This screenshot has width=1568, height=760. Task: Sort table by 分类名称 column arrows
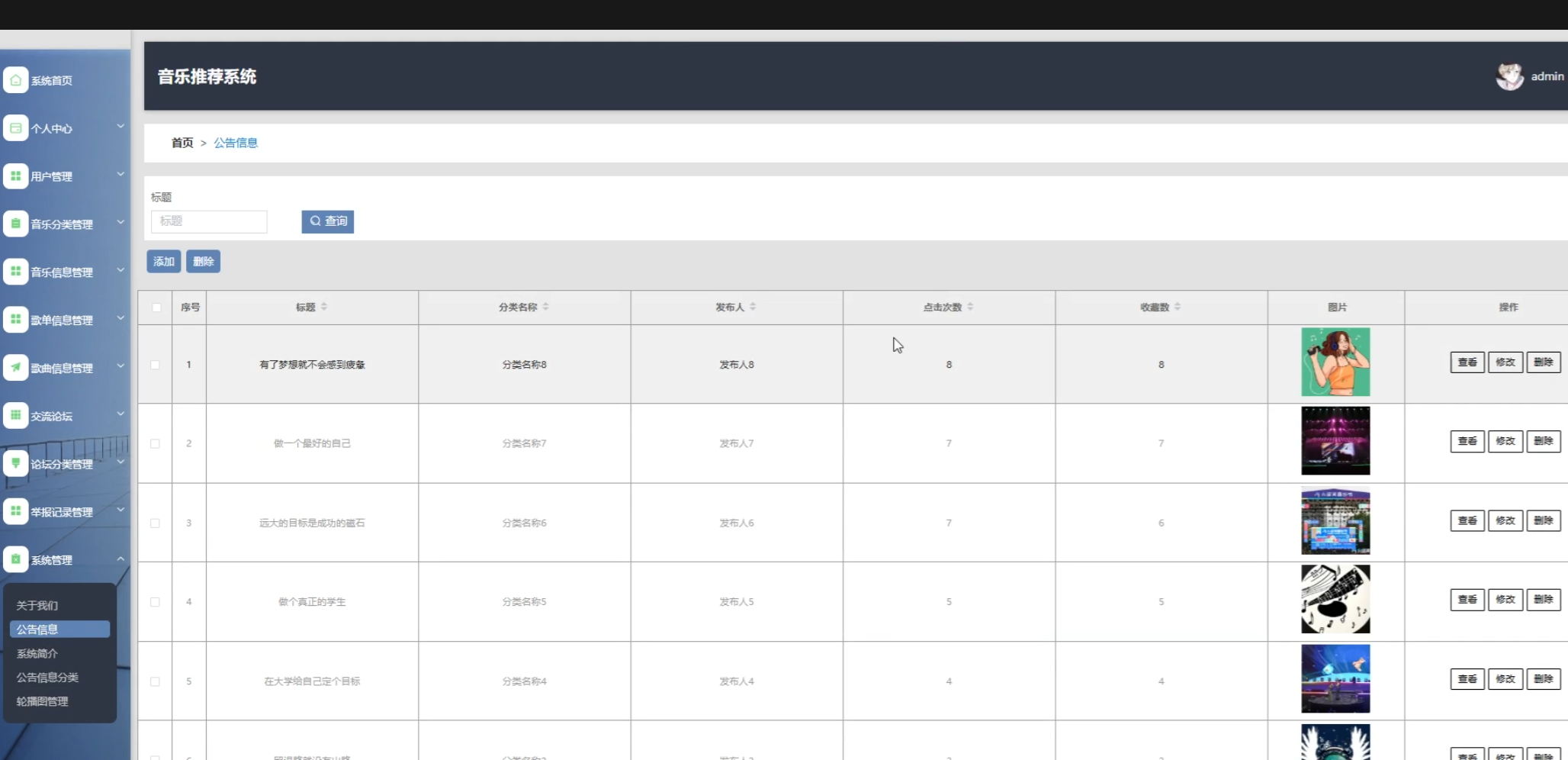tap(546, 307)
